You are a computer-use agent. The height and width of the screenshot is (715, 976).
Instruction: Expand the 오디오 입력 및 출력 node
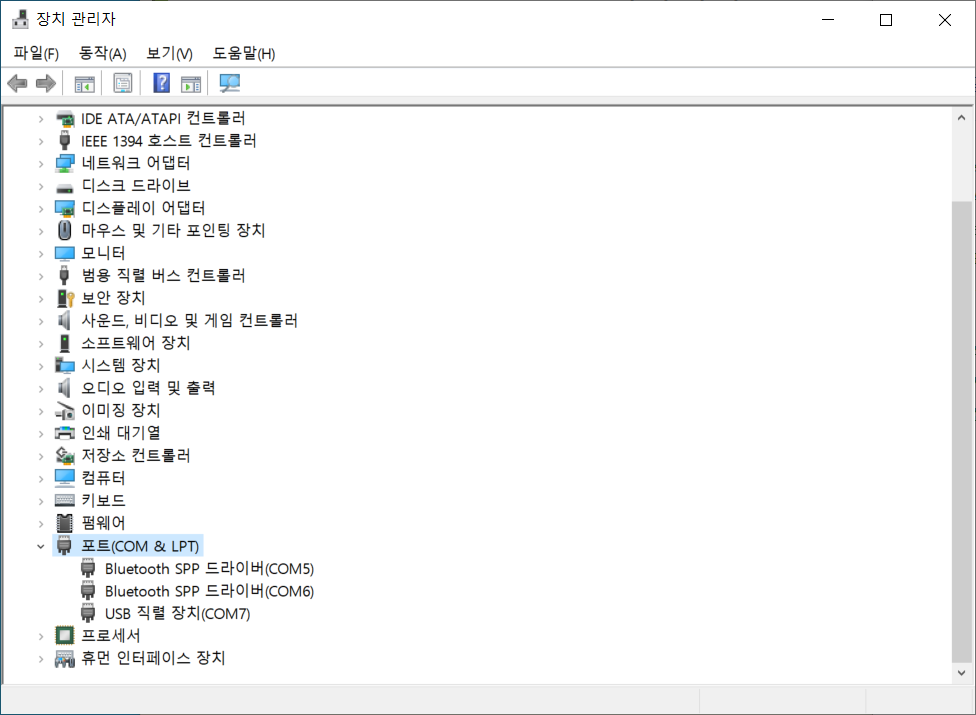[40, 388]
